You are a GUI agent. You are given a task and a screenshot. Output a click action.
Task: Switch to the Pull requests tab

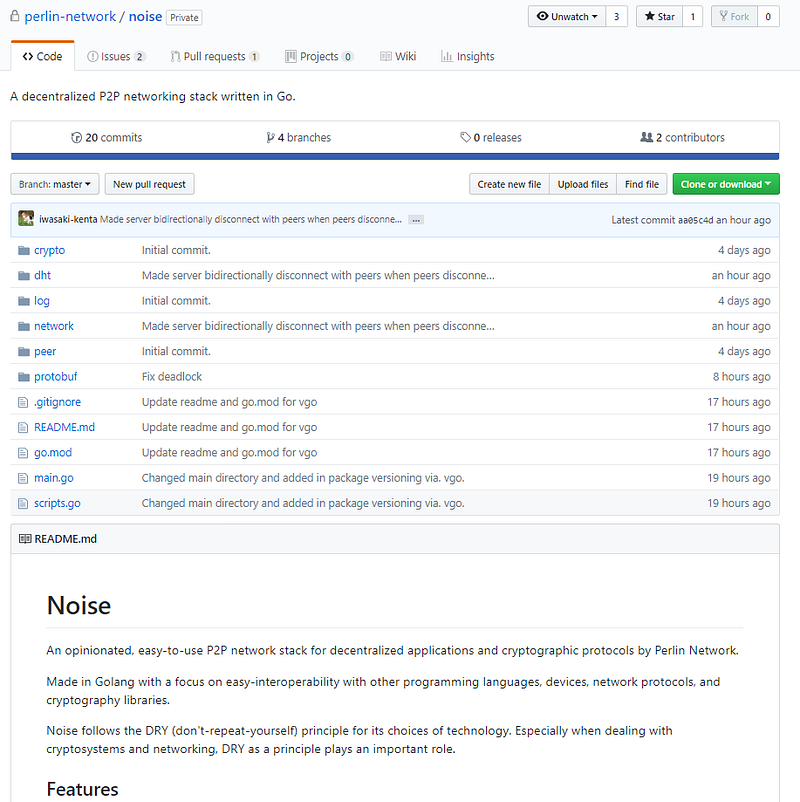[x=215, y=56]
